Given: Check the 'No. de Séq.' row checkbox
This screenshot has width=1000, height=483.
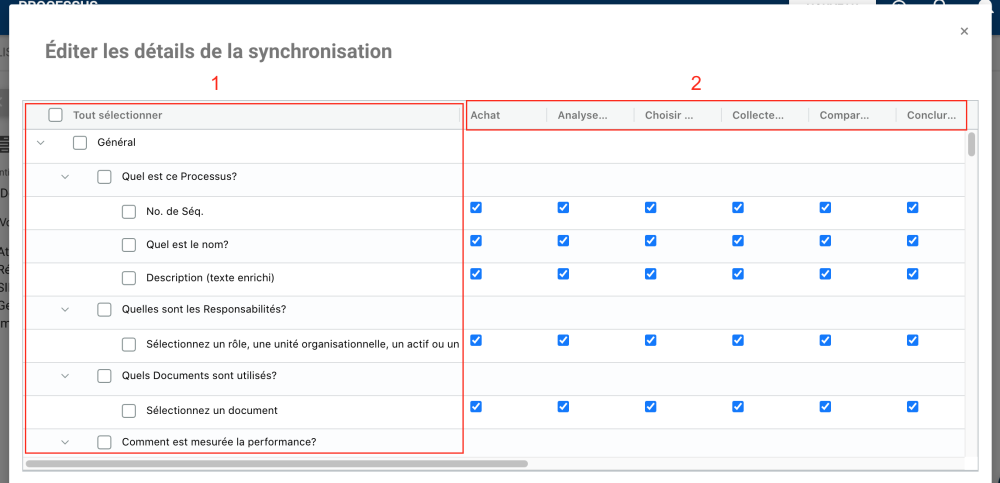Looking at the screenshot, I should 129,211.
